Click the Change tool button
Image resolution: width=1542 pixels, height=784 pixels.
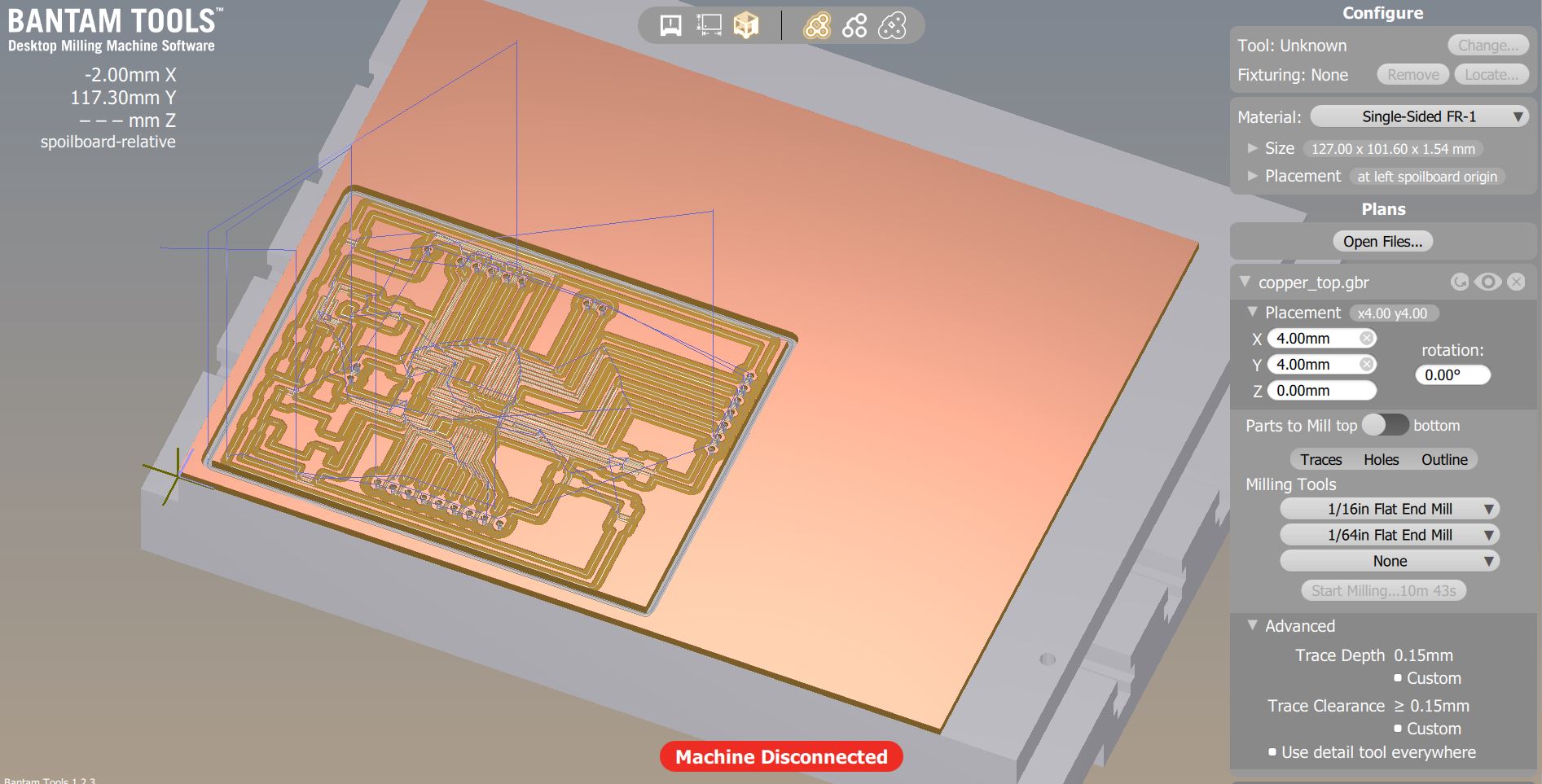1487,46
